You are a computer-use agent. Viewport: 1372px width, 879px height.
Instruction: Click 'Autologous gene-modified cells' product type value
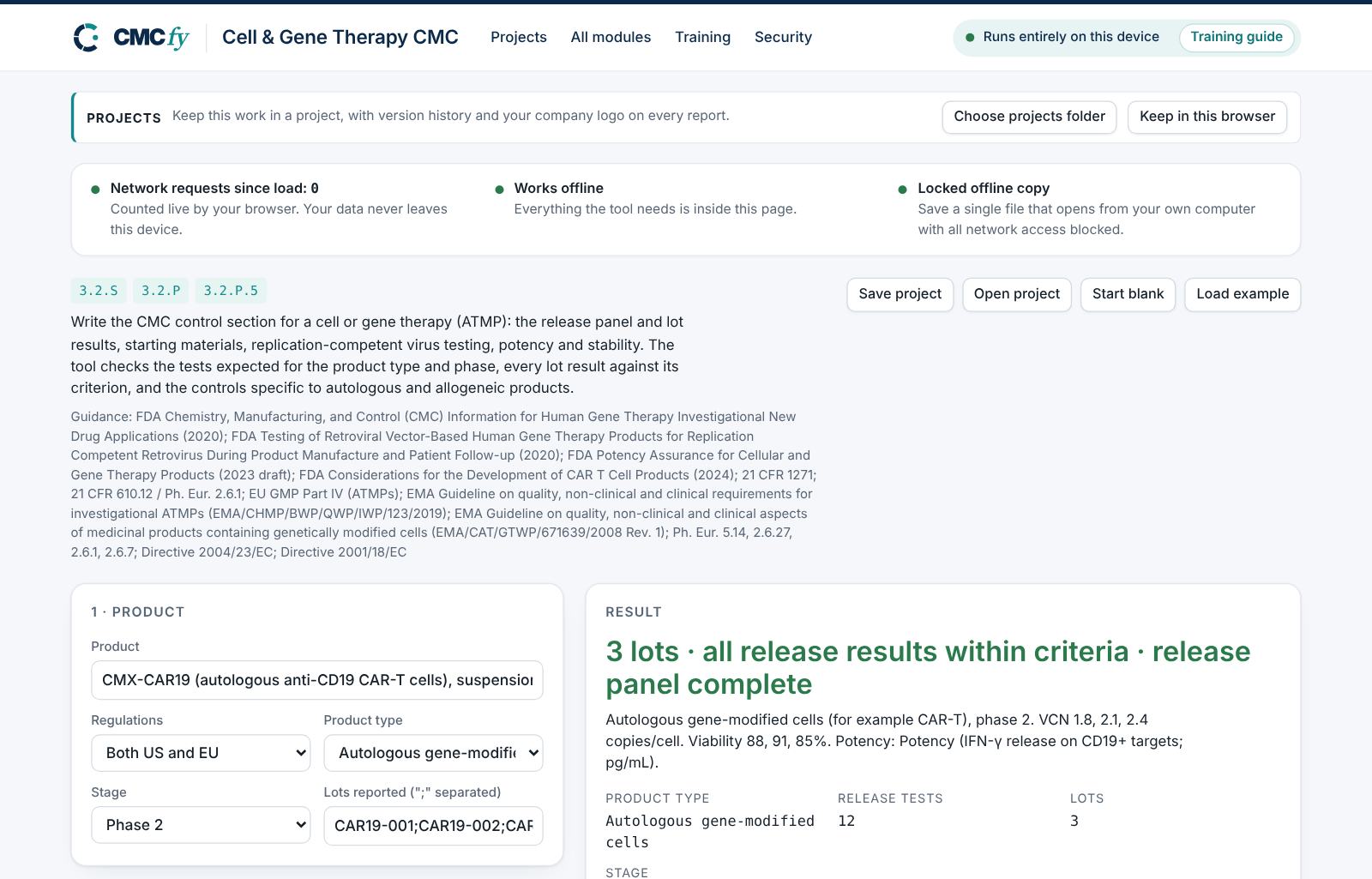[710, 831]
